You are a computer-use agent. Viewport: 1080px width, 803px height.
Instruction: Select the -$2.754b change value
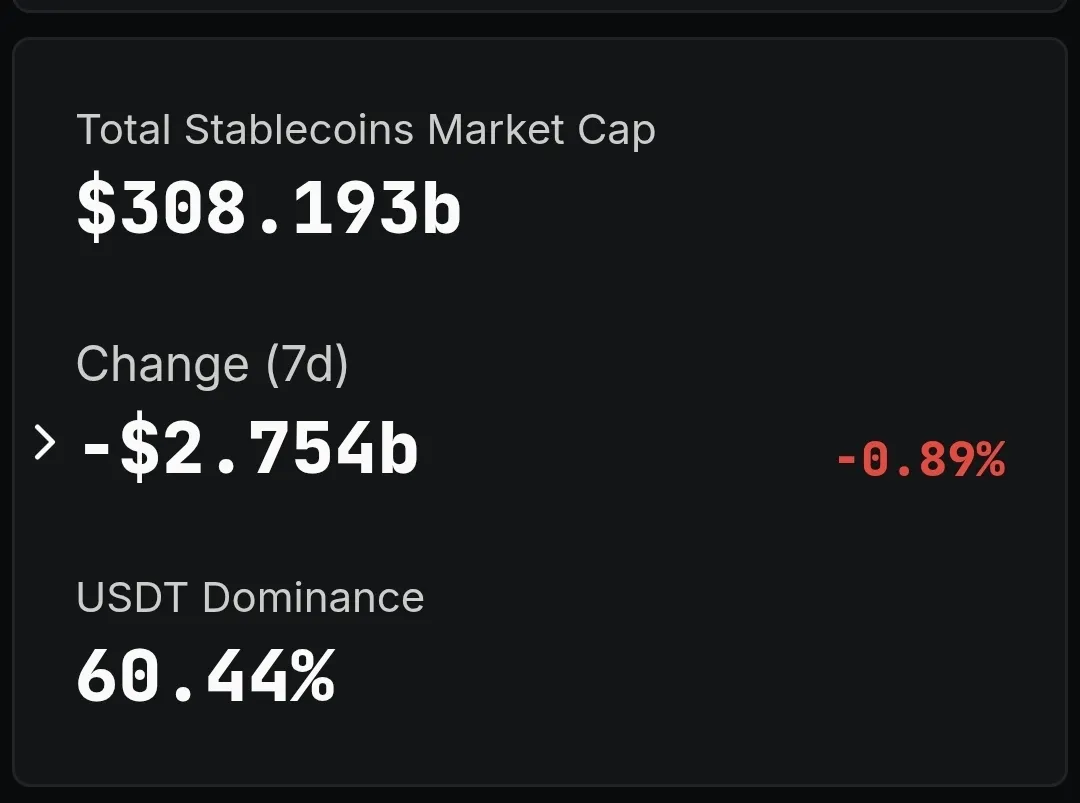point(248,450)
